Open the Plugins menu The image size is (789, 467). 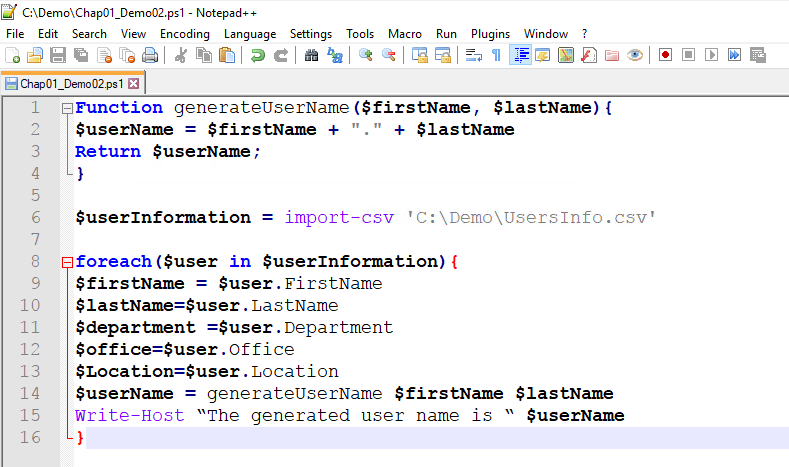tap(490, 34)
